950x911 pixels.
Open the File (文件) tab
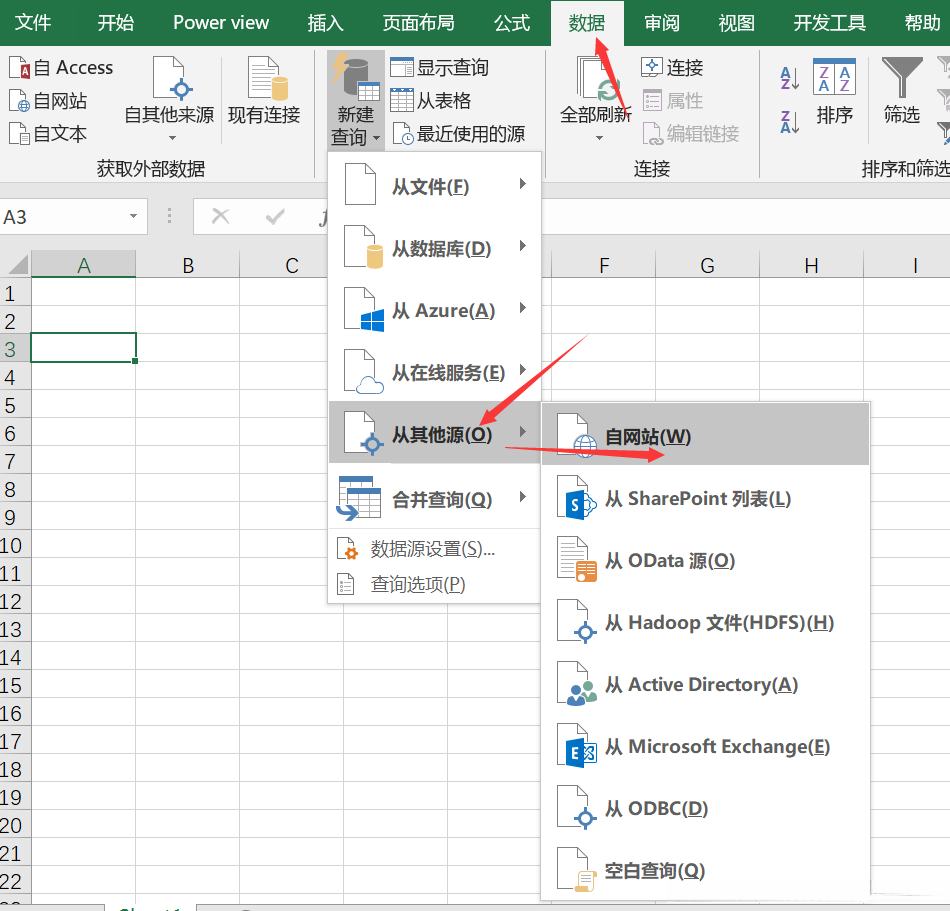tap(33, 23)
